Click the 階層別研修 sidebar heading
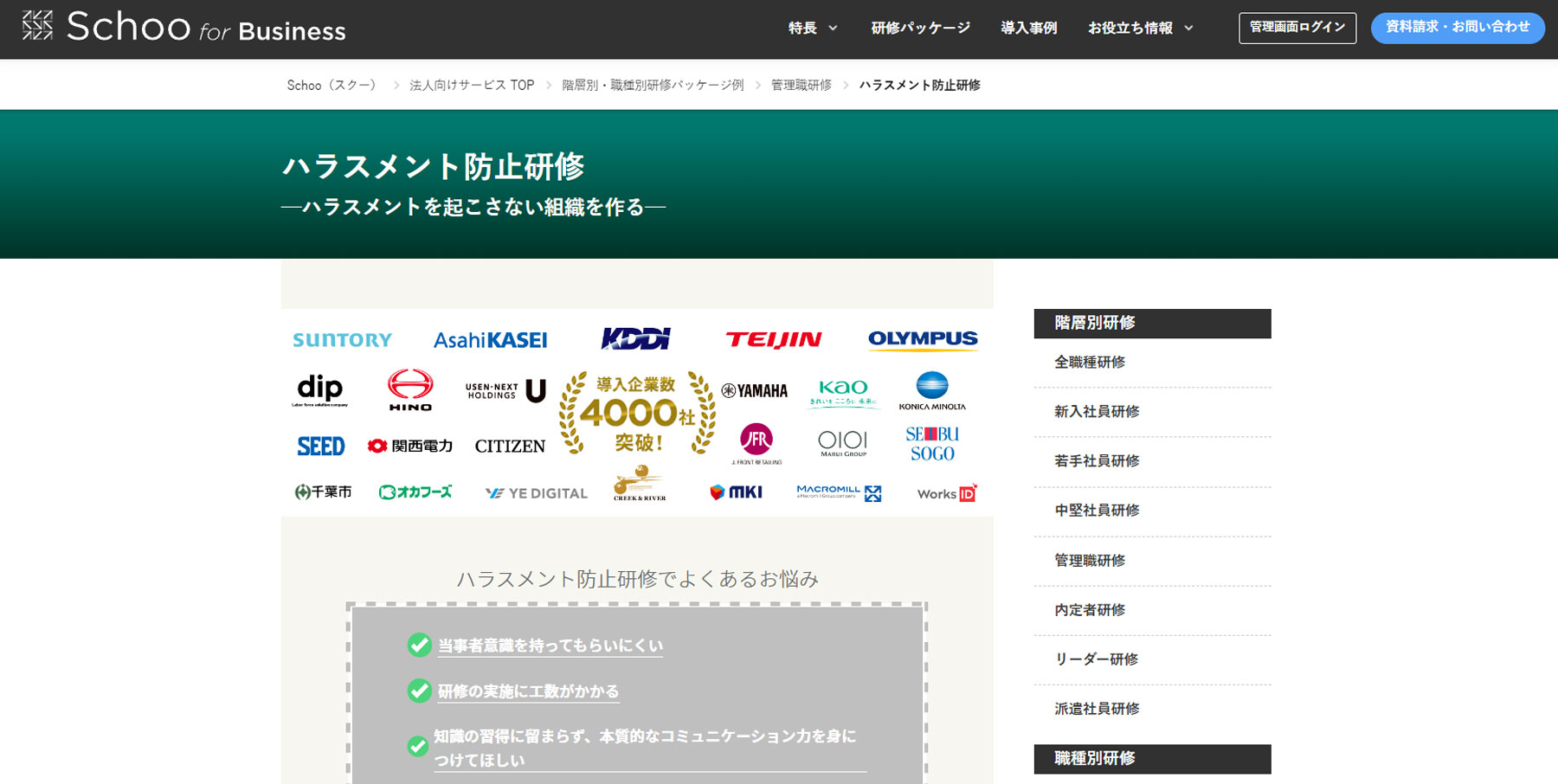Image resolution: width=1558 pixels, height=784 pixels. (1152, 323)
